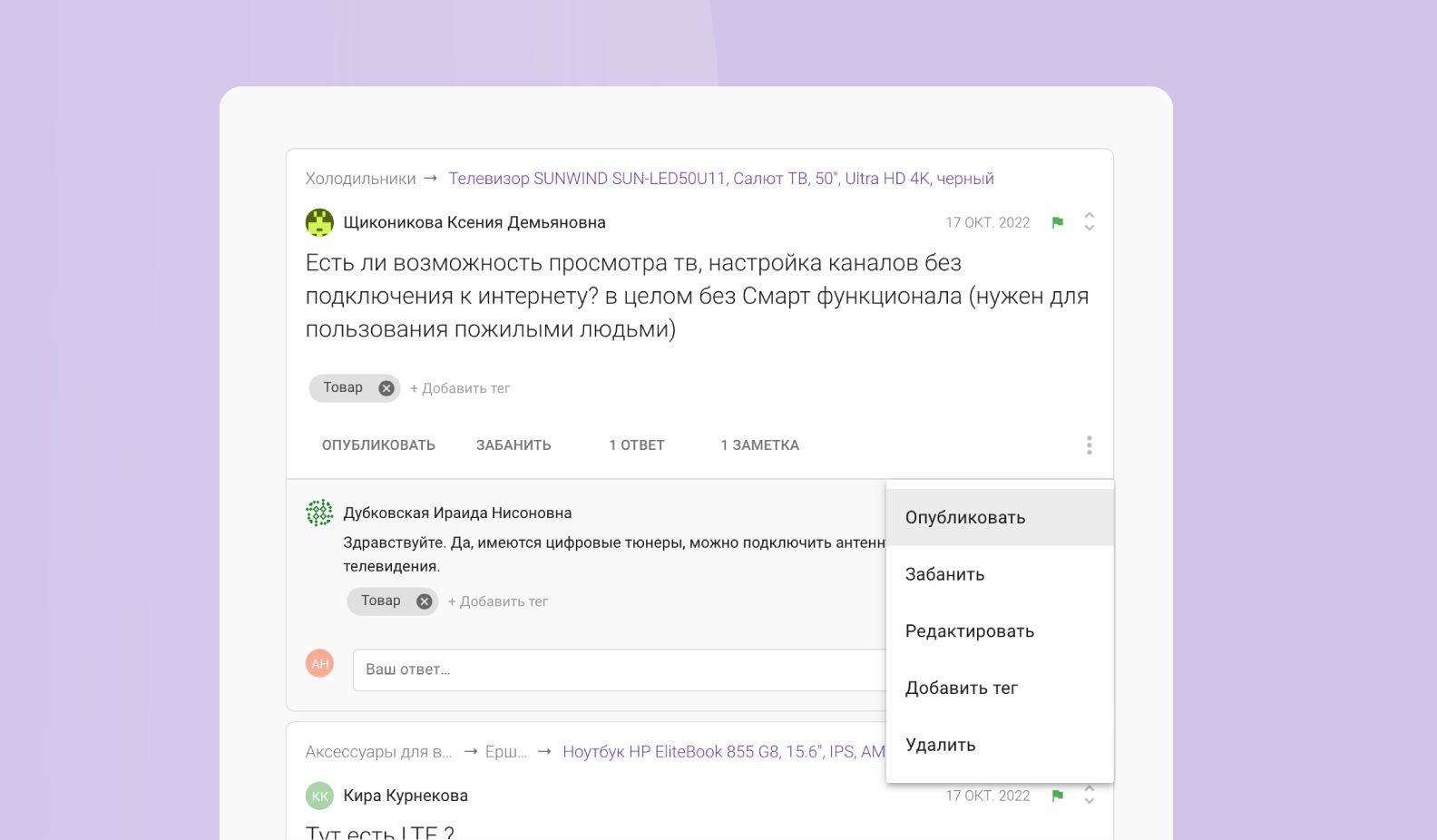
Task: Click the green flag icon on Щиконикова's question
Action: click(1057, 223)
